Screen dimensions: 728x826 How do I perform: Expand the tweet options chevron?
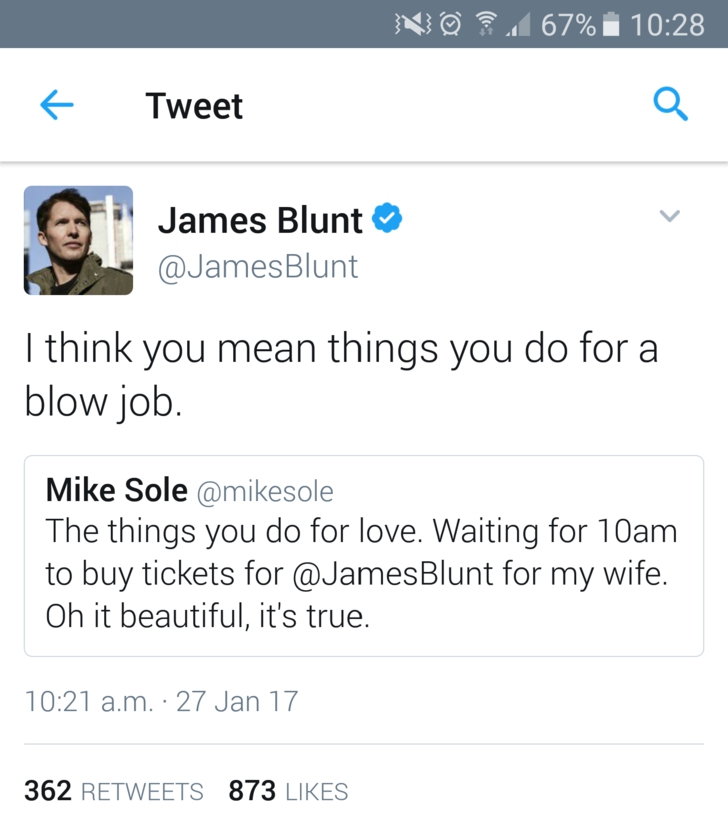click(x=670, y=216)
